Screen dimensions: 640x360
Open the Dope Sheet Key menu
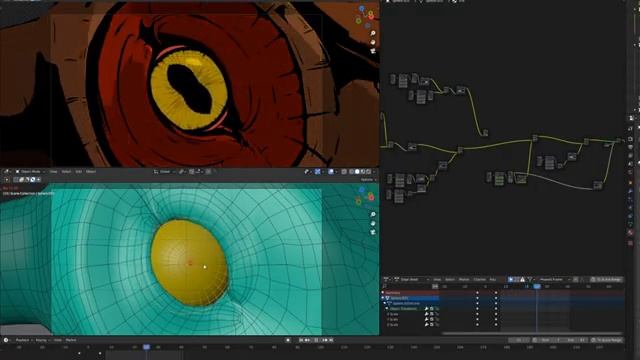(493, 280)
